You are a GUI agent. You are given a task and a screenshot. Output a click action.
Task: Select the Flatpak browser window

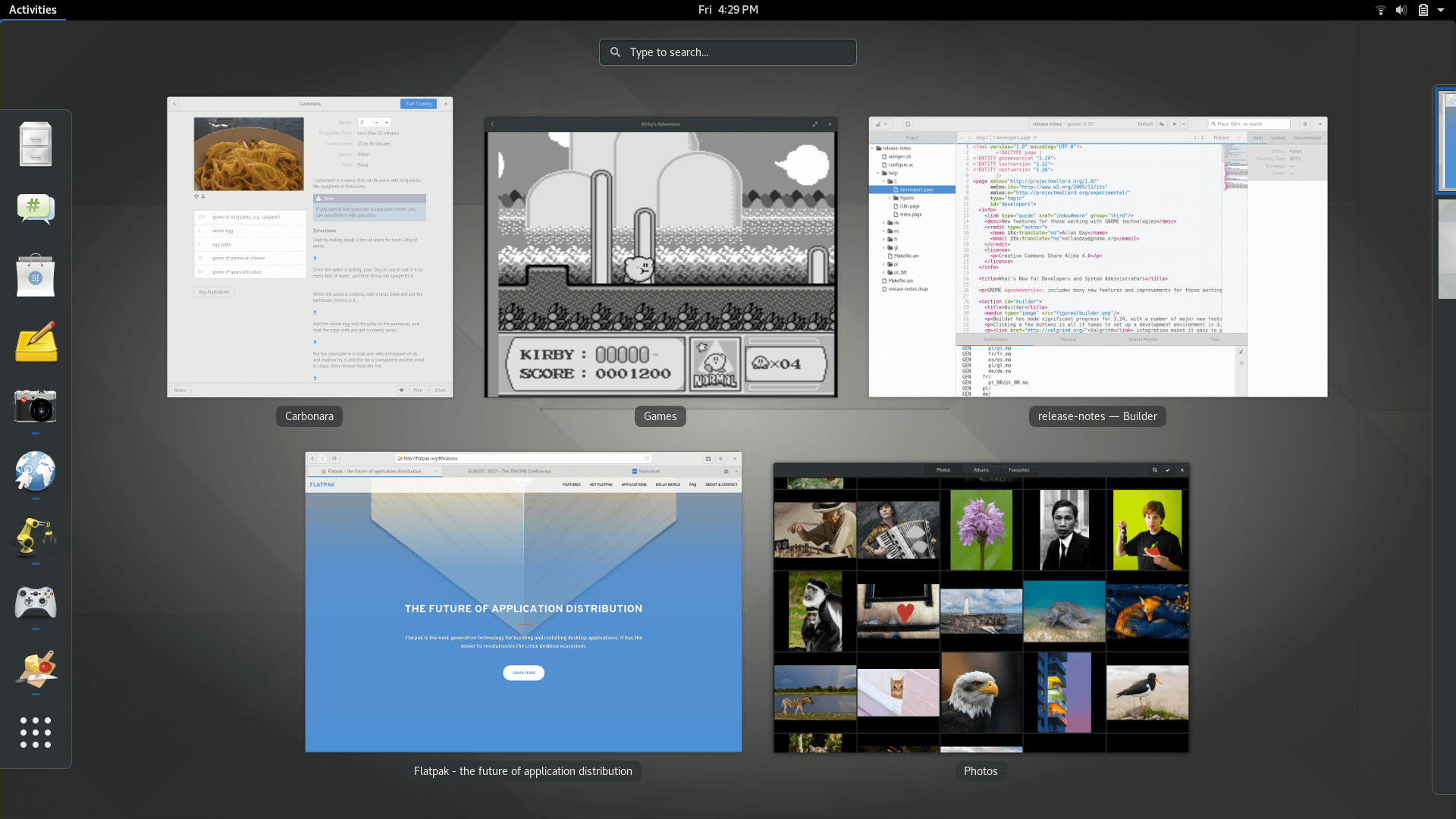click(x=523, y=602)
